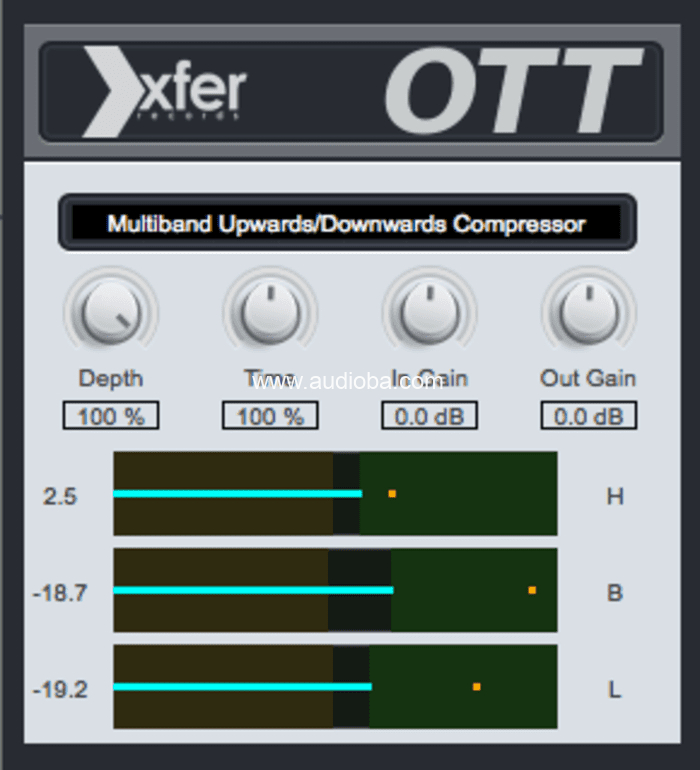Click the orange threshold marker in H band
The height and width of the screenshot is (770, 700).
click(392, 494)
